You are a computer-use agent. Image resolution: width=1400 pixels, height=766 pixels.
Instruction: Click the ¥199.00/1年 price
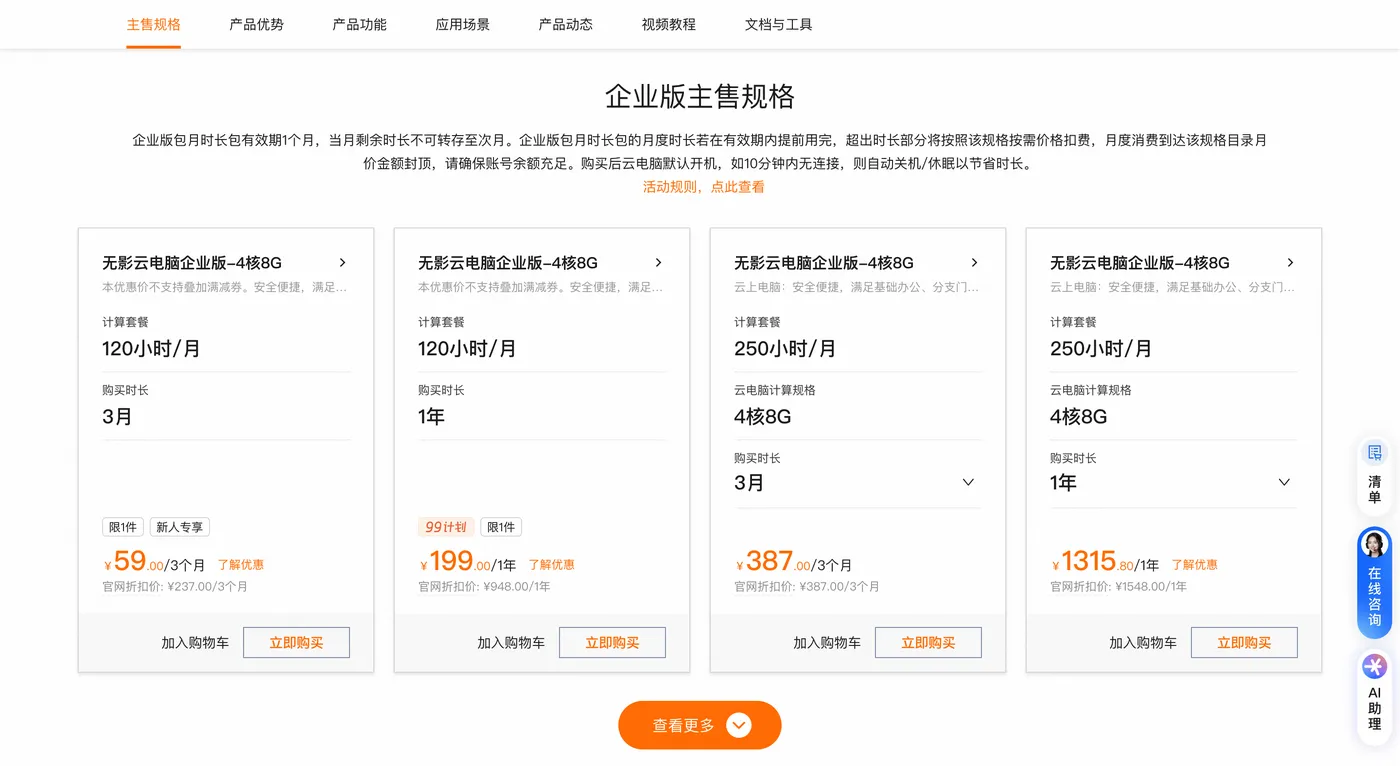[468, 562]
